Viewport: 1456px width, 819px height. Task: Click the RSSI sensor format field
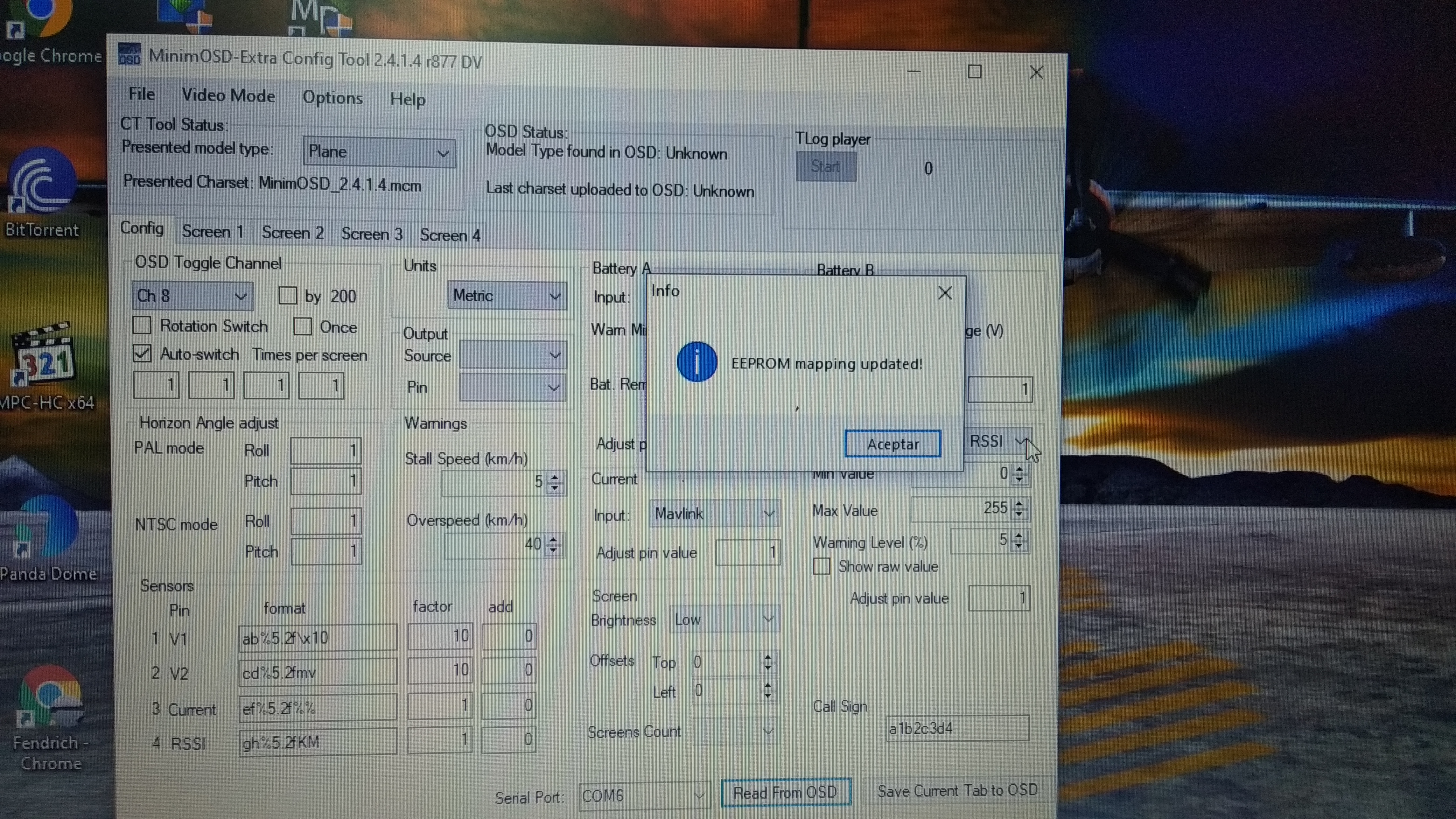318,742
